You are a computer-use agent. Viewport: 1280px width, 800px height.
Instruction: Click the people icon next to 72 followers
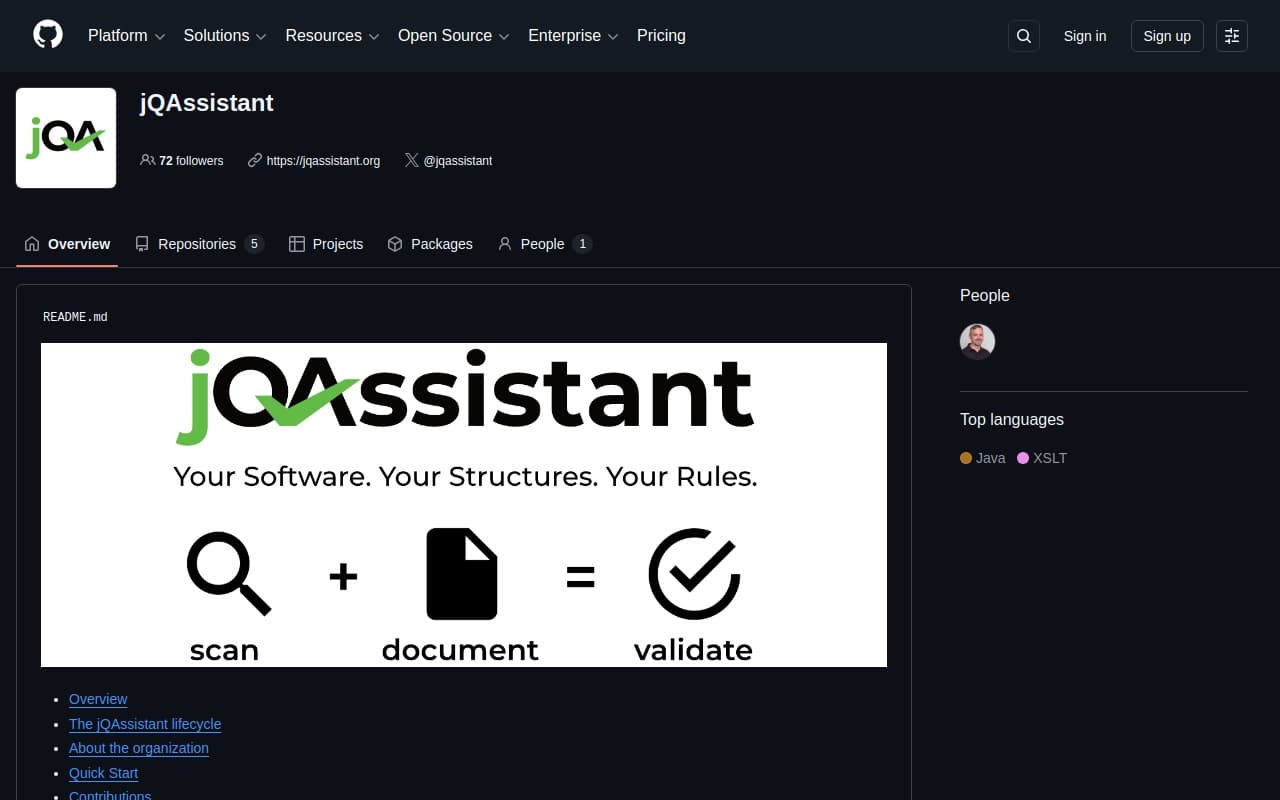[x=148, y=160]
